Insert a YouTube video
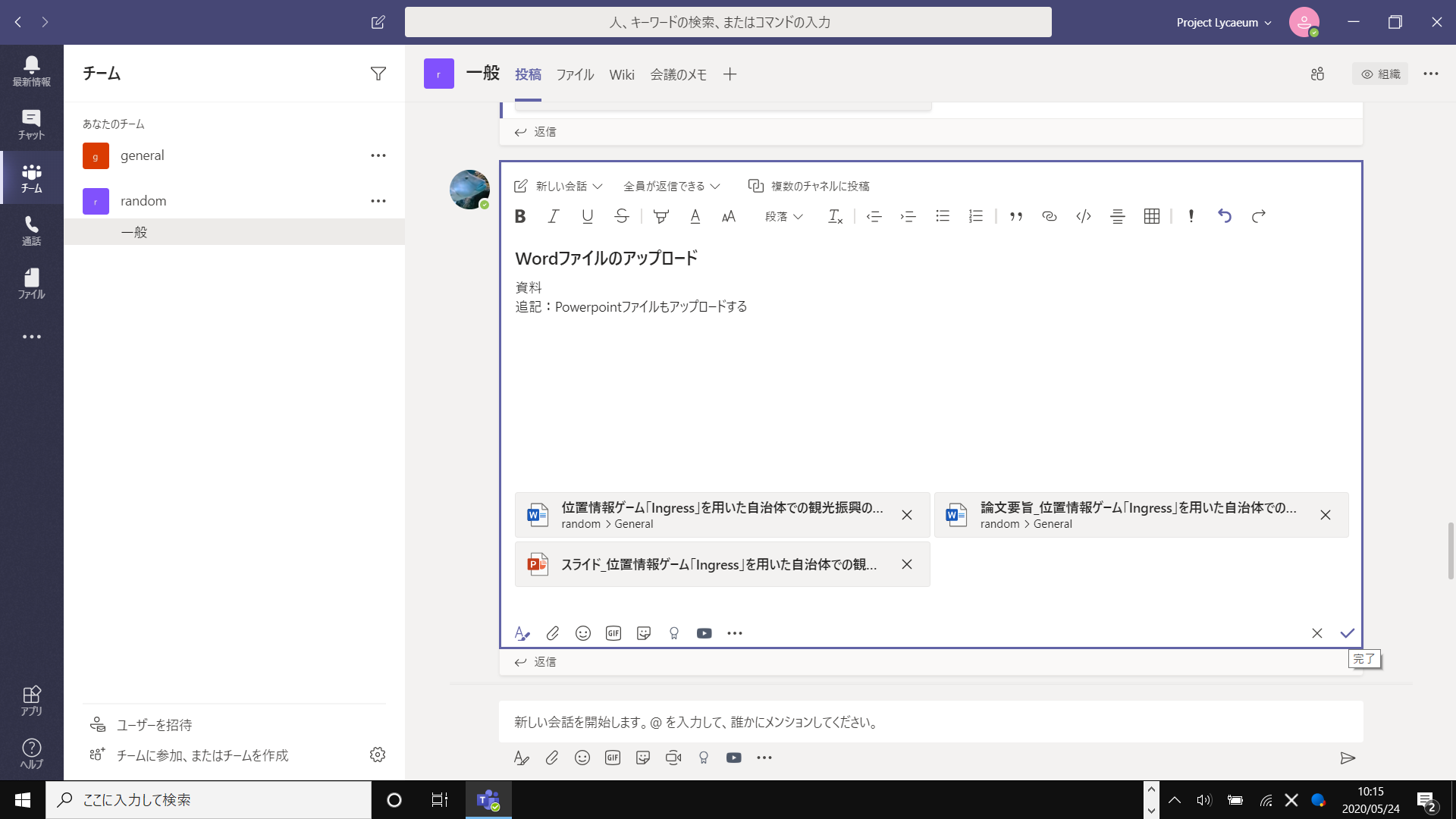This screenshot has height=819, width=1456. [704, 632]
